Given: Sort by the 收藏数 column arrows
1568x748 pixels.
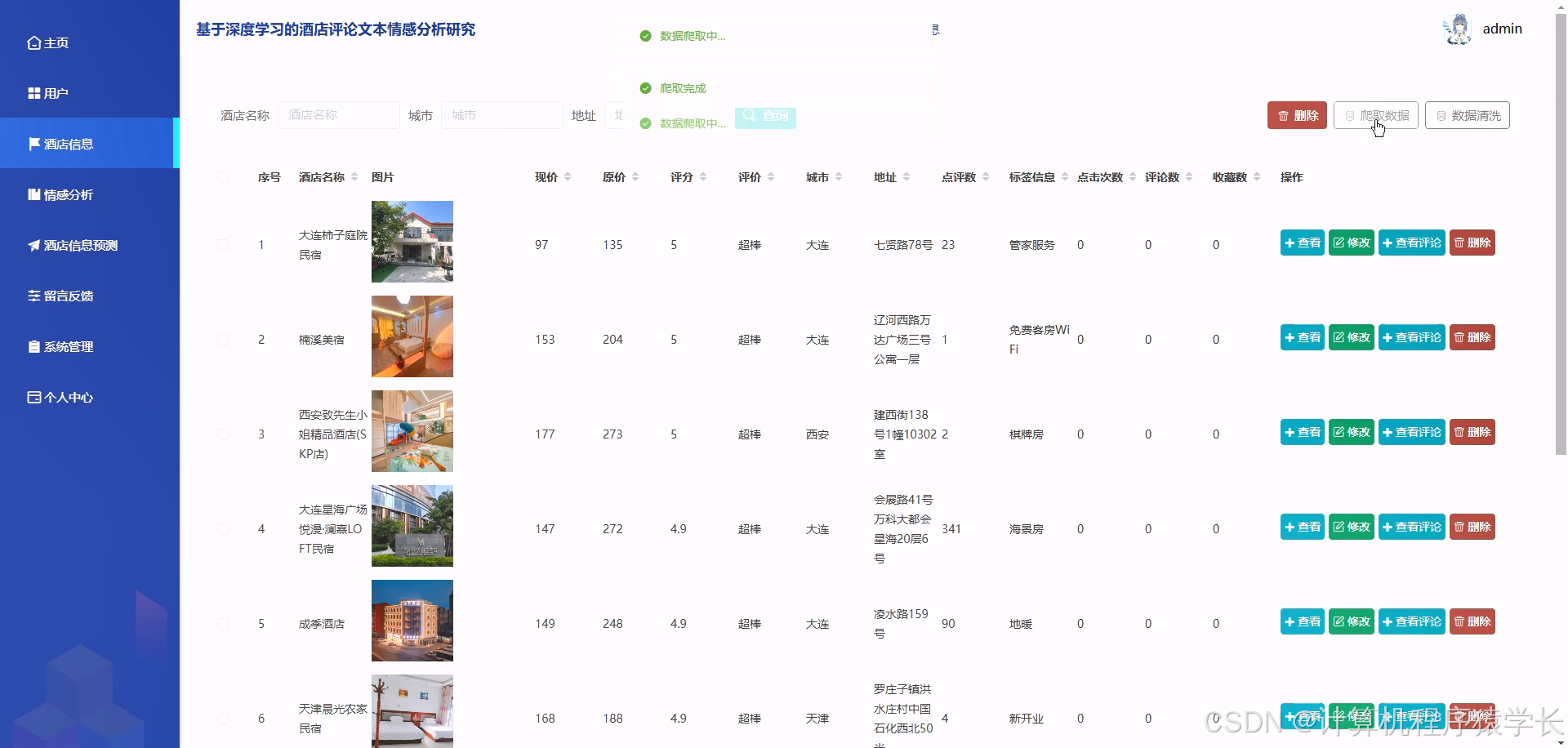Looking at the screenshot, I should 1257,177.
